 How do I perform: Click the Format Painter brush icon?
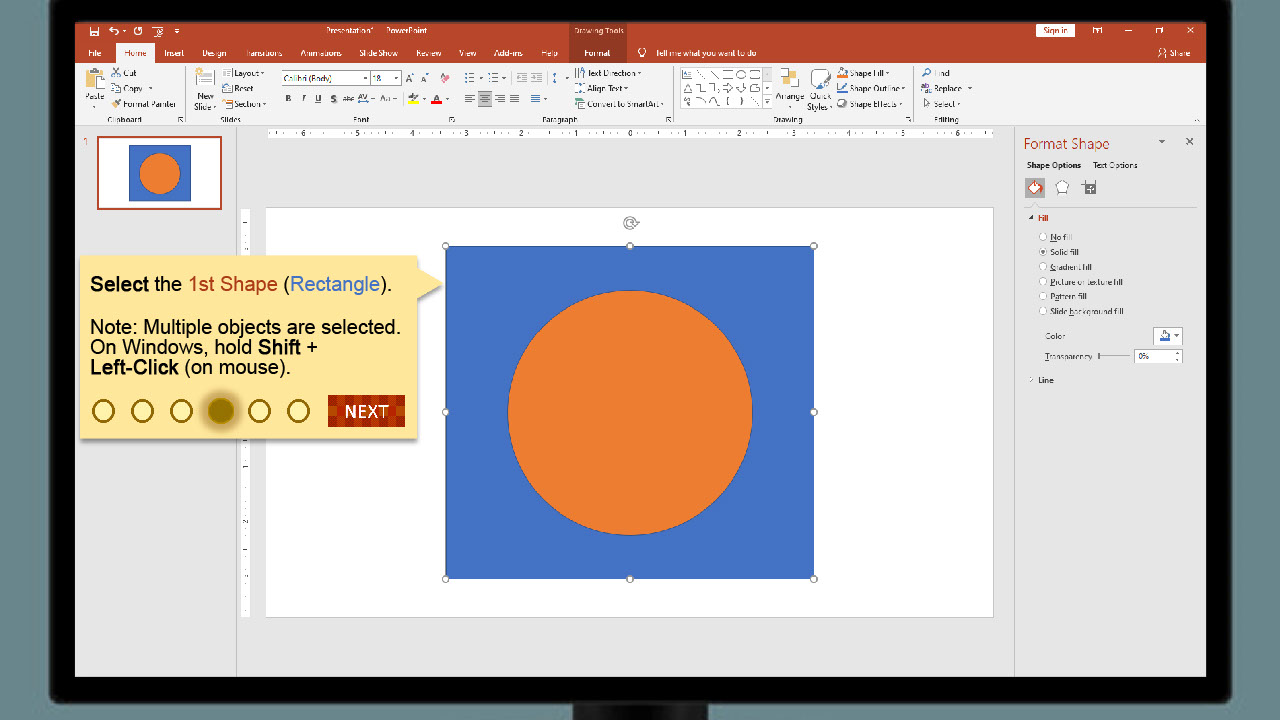point(117,104)
